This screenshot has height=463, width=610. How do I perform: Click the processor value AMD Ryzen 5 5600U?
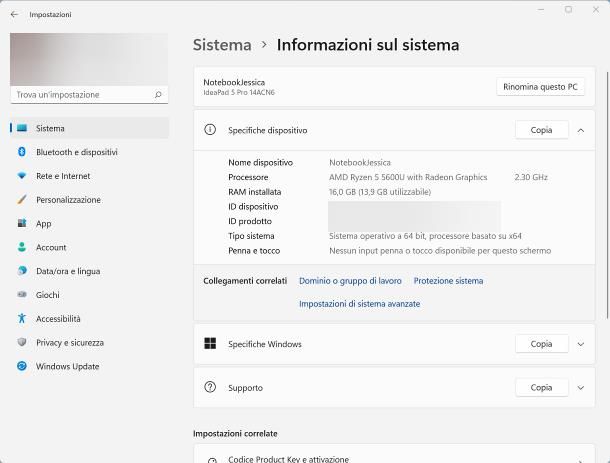click(408, 177)
